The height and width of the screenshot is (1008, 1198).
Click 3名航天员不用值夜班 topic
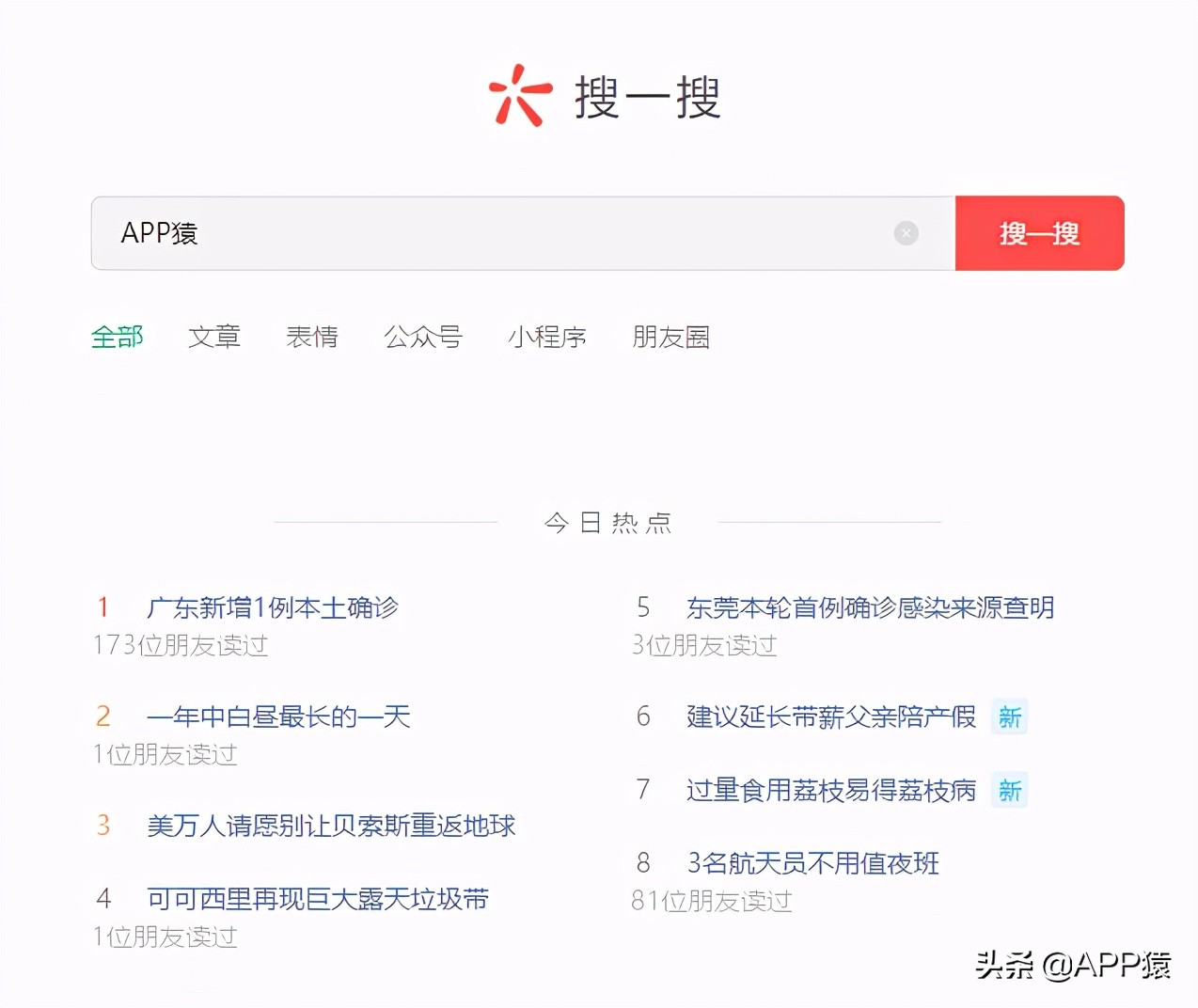(x=812, y=862)
